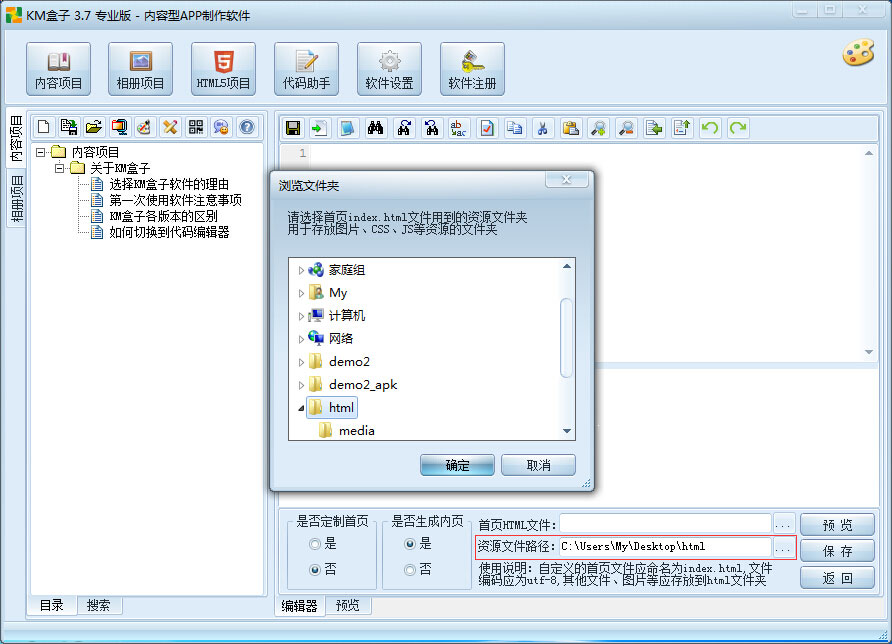Save the editor content with floppy icon
The height and width of the screenshot is (644, 892).
[293, 128]
